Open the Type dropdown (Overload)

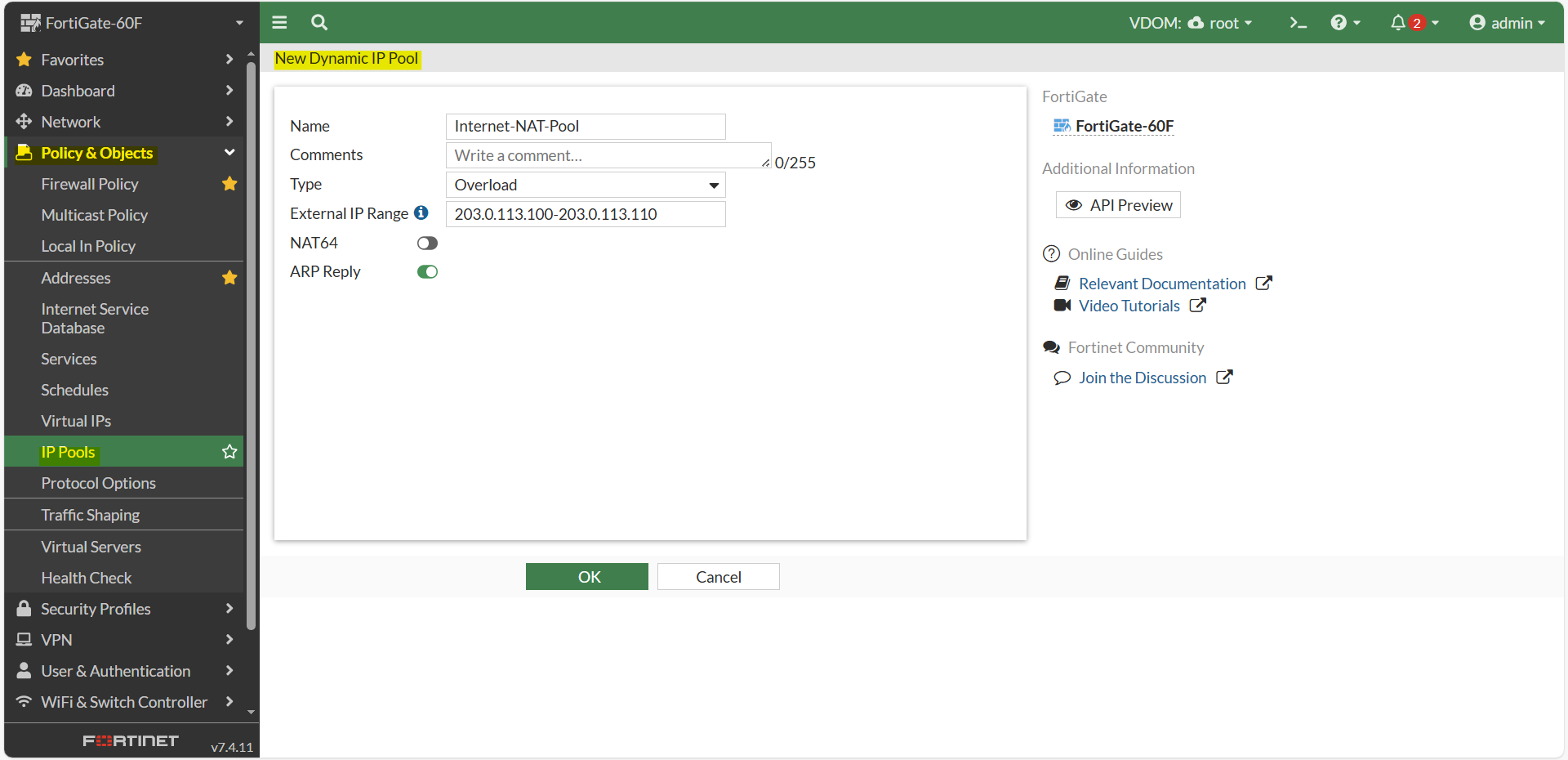(586, 185)
